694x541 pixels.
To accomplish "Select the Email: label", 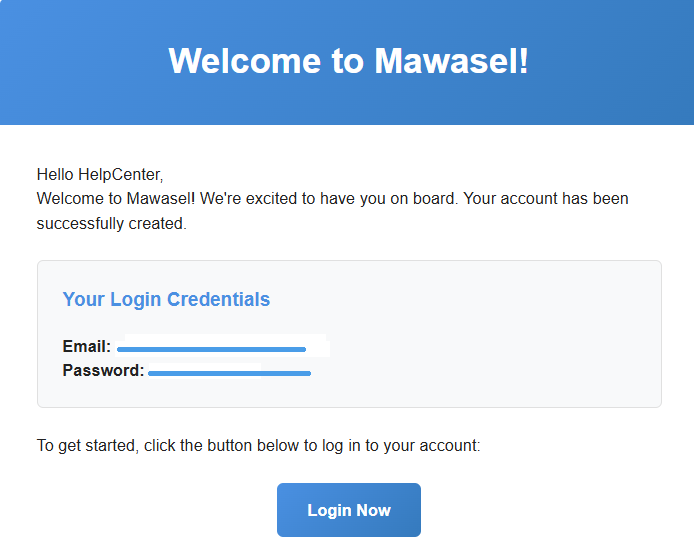I will (87, 346).
